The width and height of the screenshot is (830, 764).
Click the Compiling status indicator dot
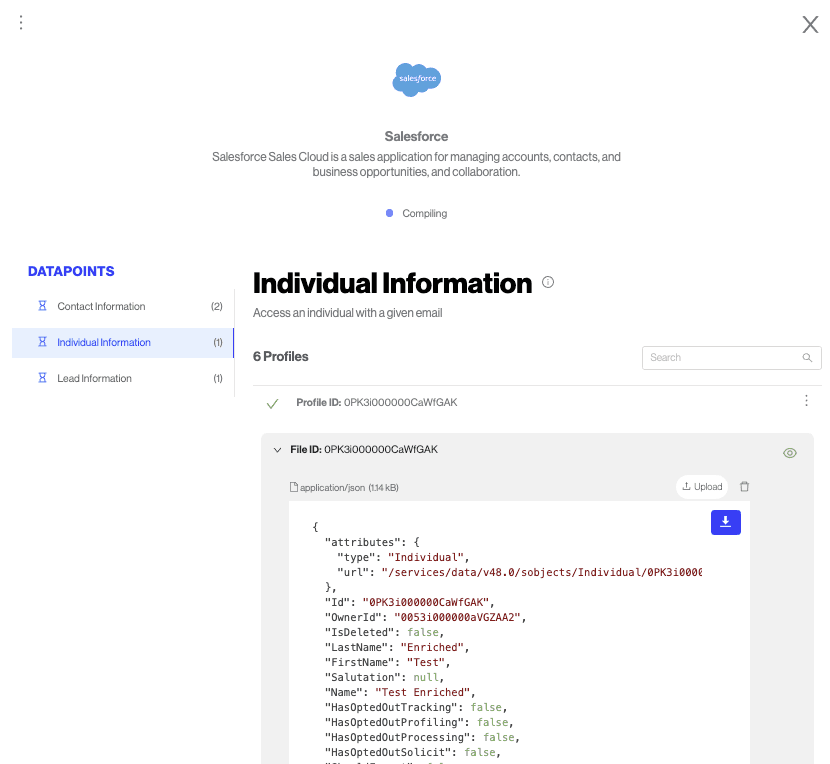(389, 213)
